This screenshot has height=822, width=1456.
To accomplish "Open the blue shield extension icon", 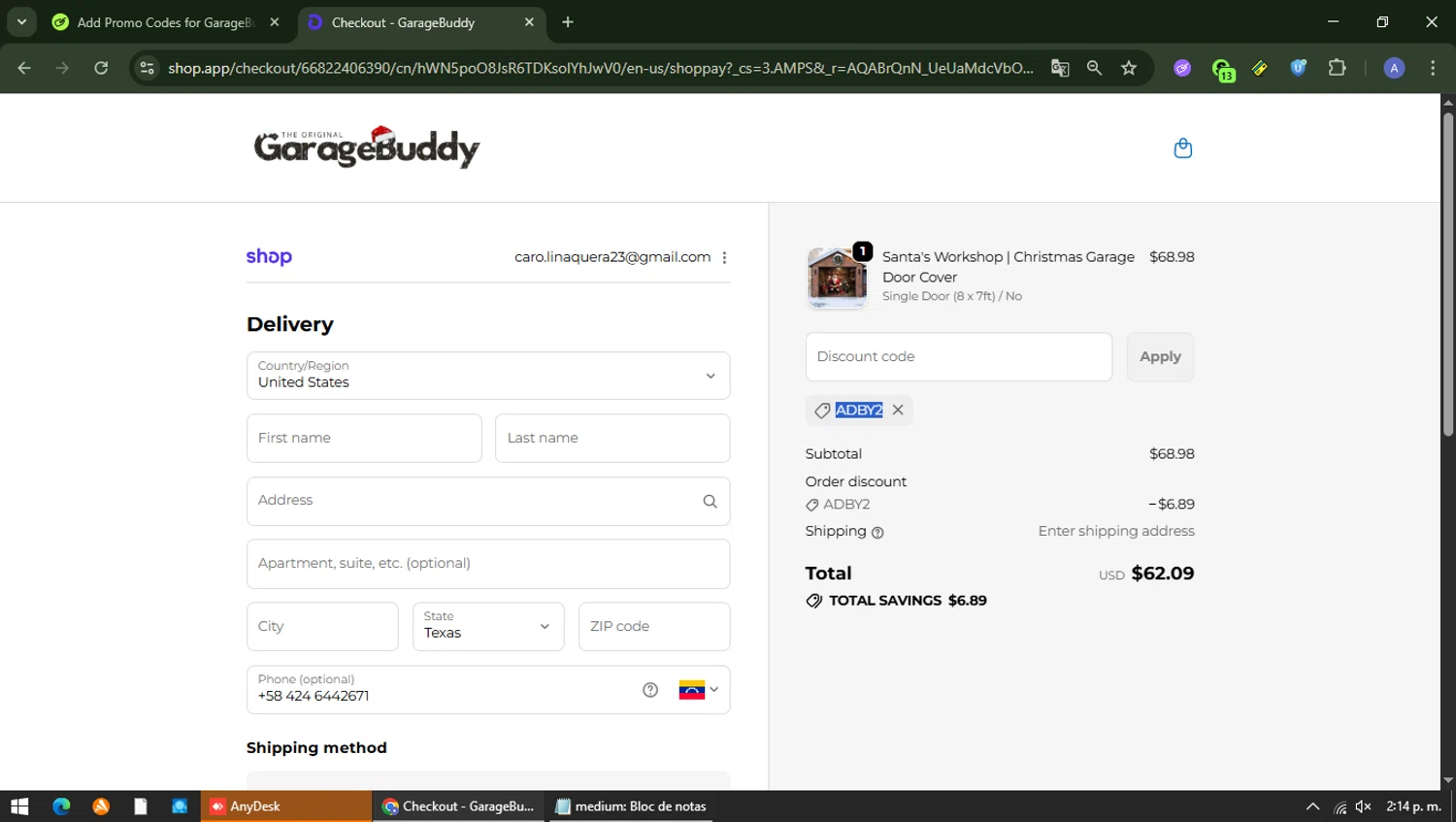I will (1298, 68).
